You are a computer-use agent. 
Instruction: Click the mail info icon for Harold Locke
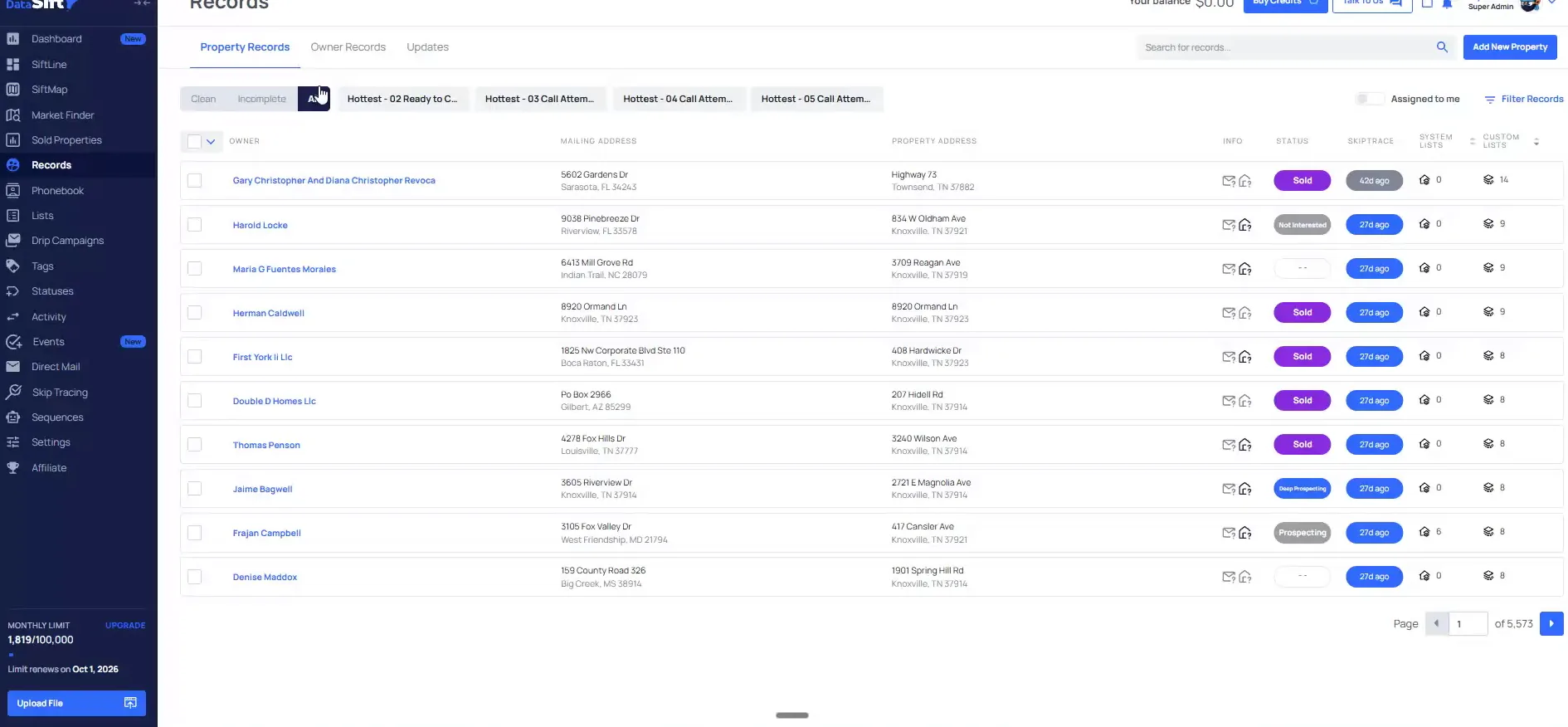[x=1229, y=225]
